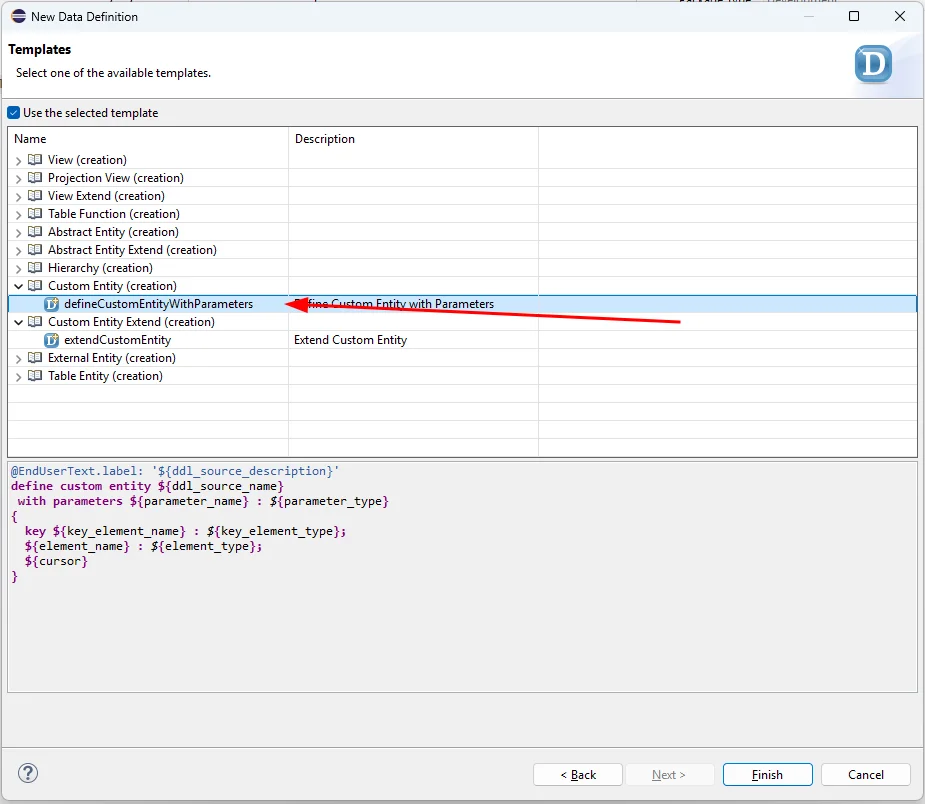This screenshot has height=804, width=925.
Task: Select View (creation) label
Action: 87,160
